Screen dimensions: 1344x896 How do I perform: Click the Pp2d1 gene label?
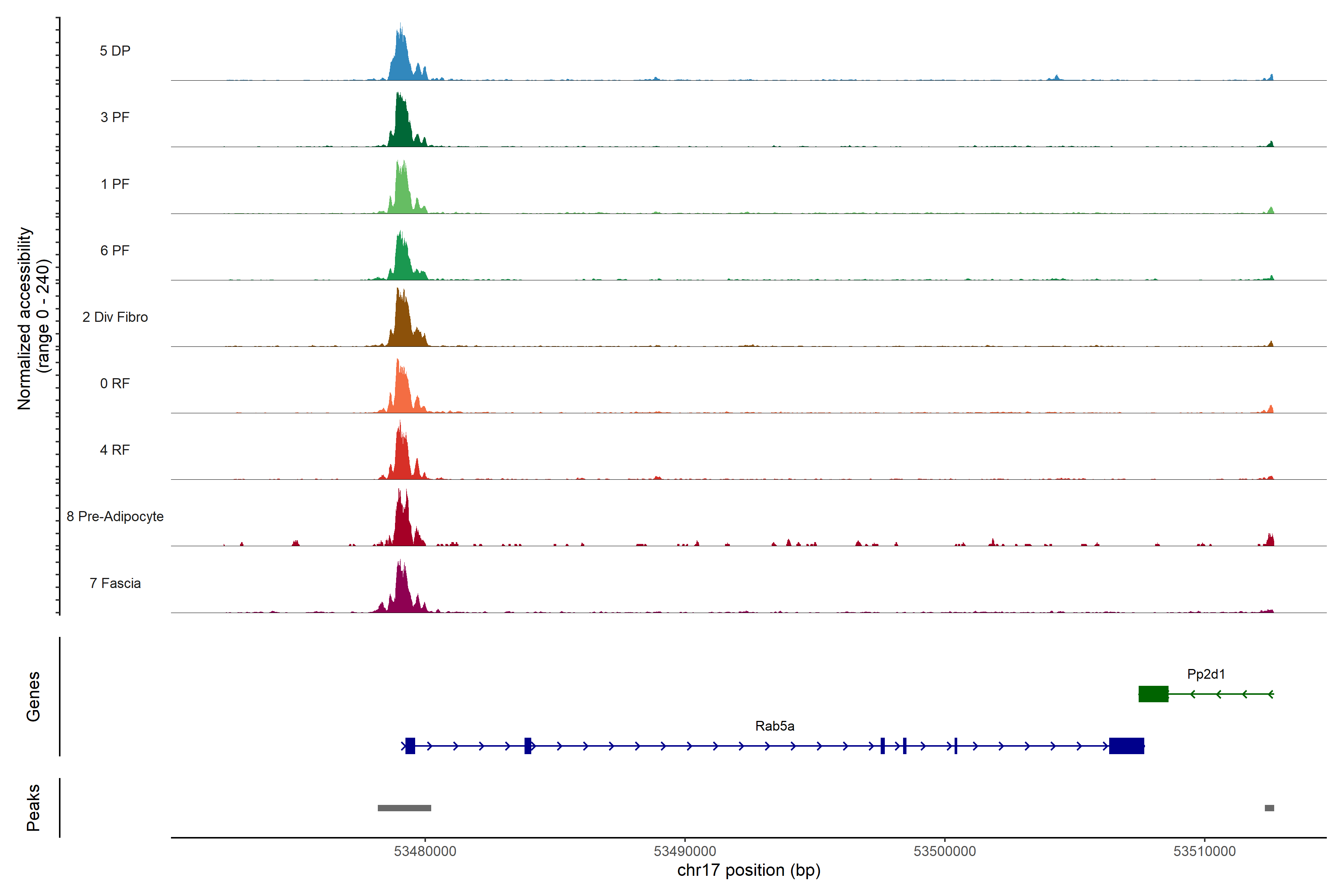(1206, 674)
